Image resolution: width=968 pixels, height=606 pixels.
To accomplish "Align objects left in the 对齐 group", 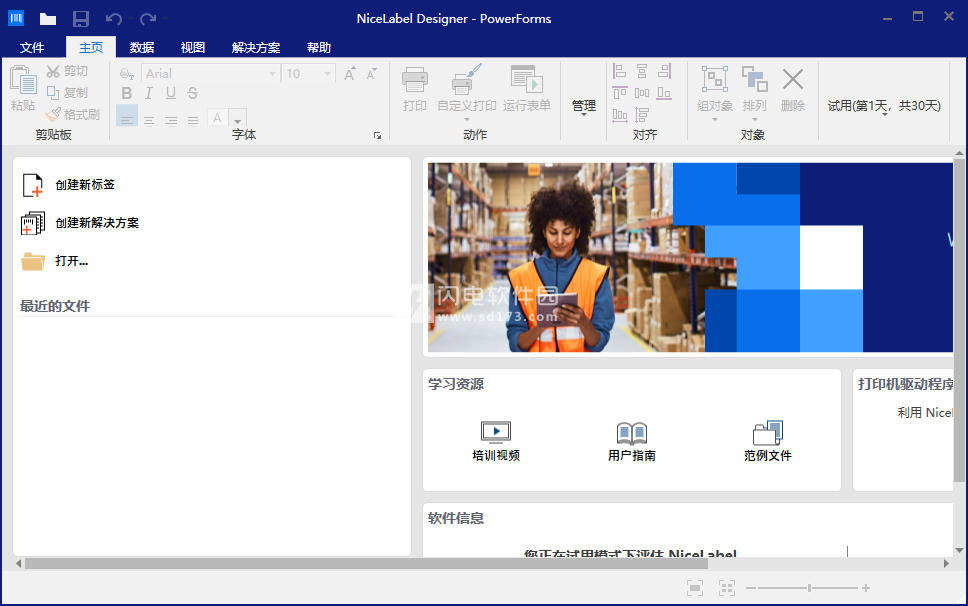I will 620,72.
